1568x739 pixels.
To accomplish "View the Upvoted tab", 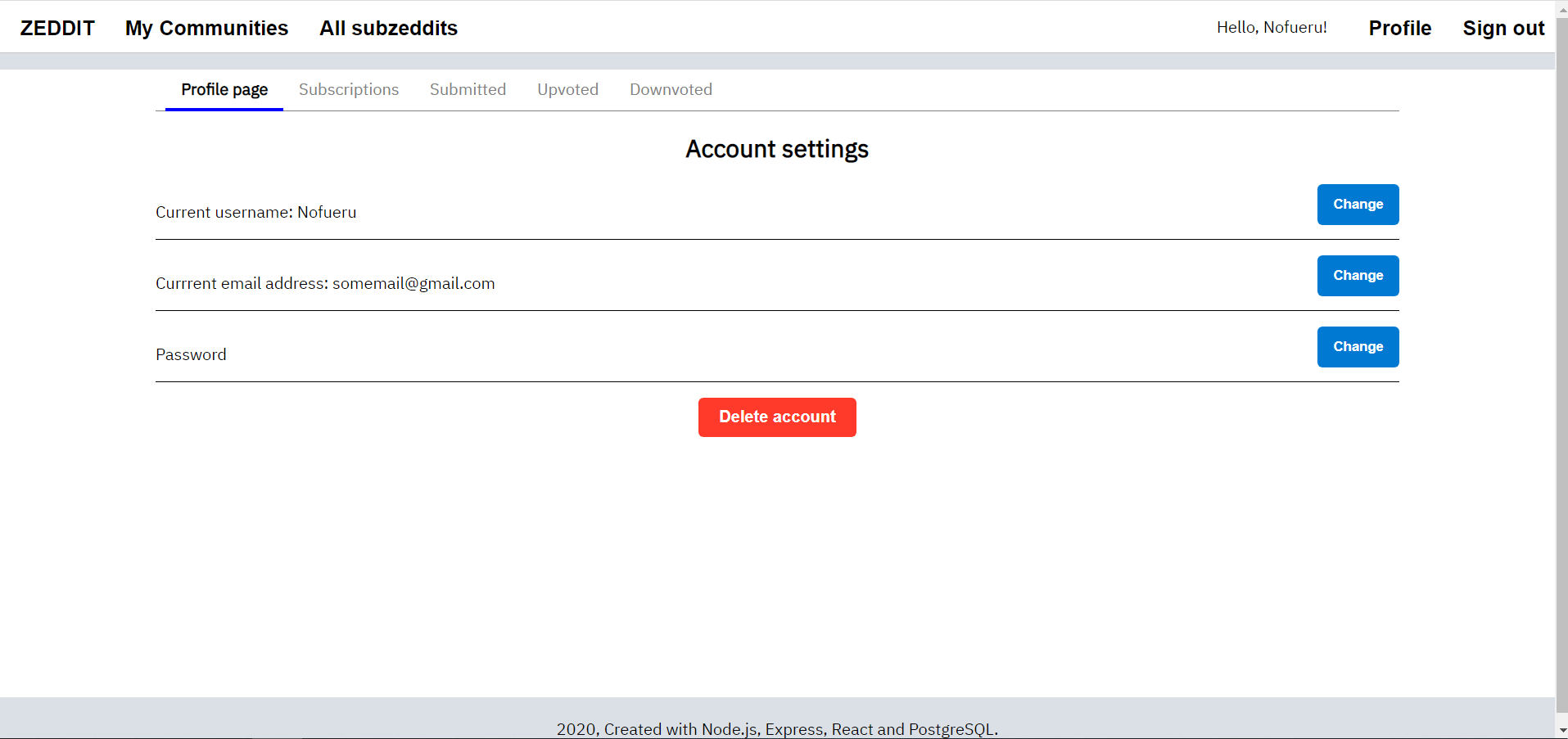I will pos(567,90).
